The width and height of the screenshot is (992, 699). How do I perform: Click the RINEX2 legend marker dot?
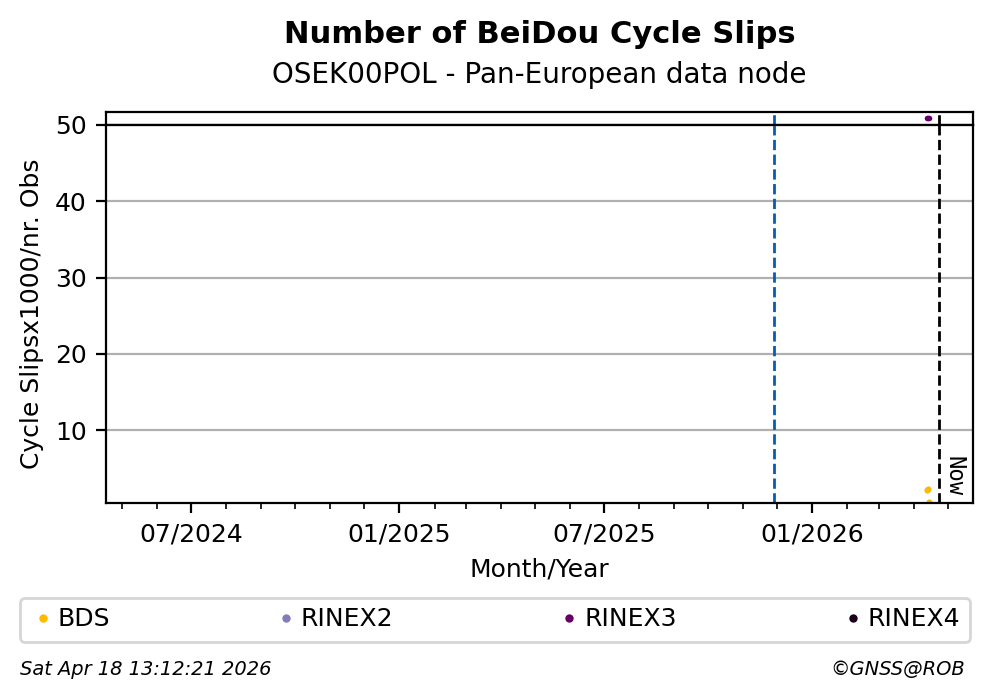click(x=286, y=618)
